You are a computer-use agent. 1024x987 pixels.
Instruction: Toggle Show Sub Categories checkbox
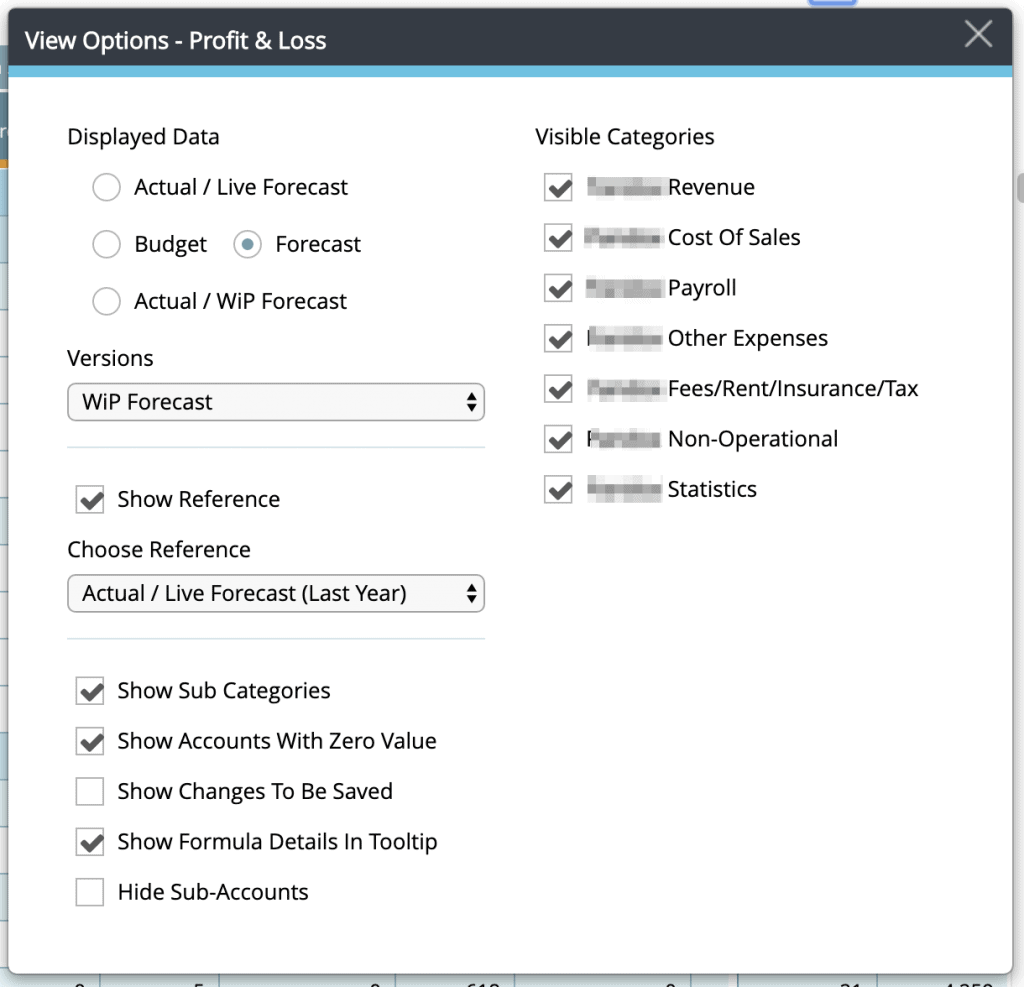click(x=91, y=691)
